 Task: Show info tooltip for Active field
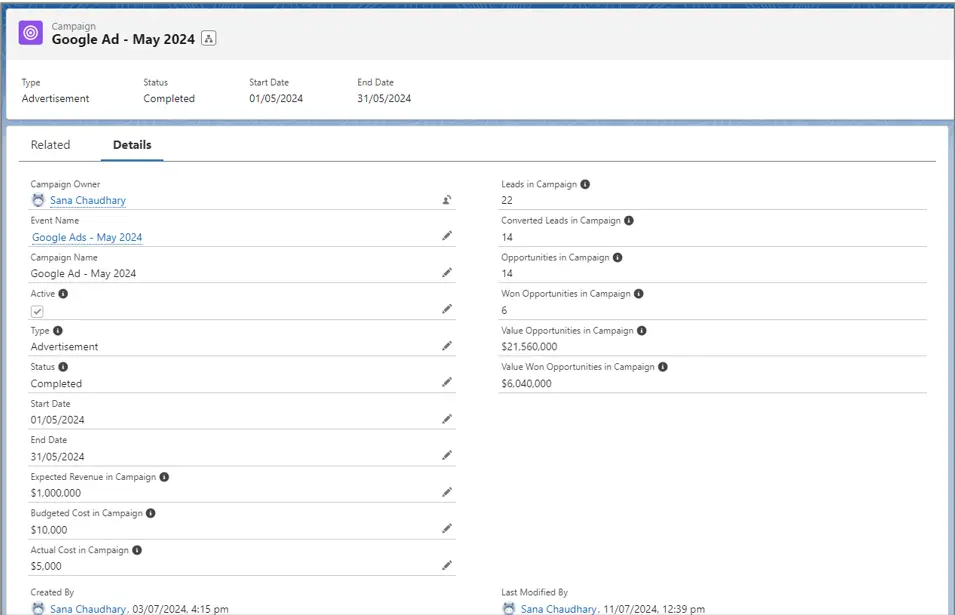click(63, 293)
